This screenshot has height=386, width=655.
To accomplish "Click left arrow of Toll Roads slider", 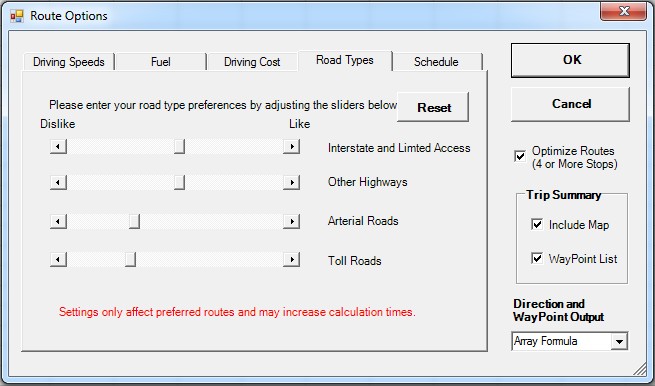I will (58, 259).
